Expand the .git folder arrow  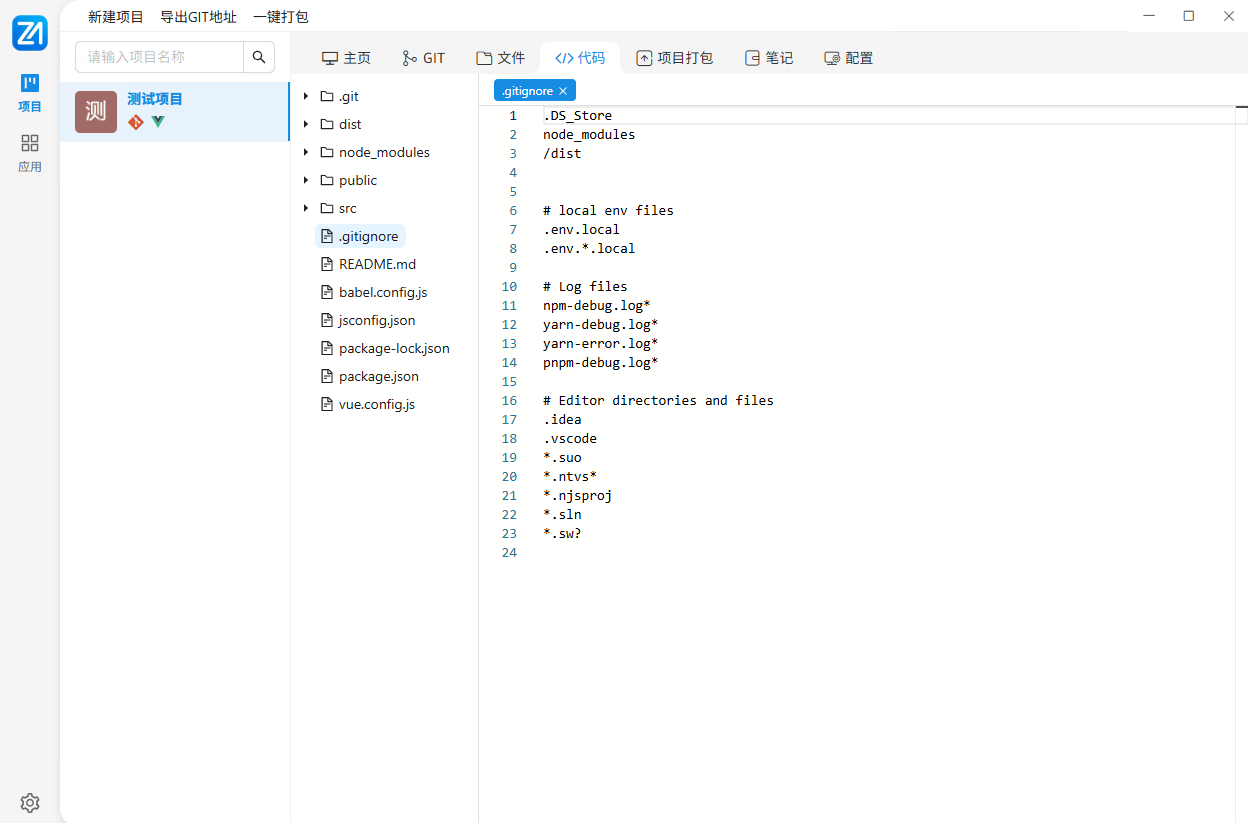point(306,97)
